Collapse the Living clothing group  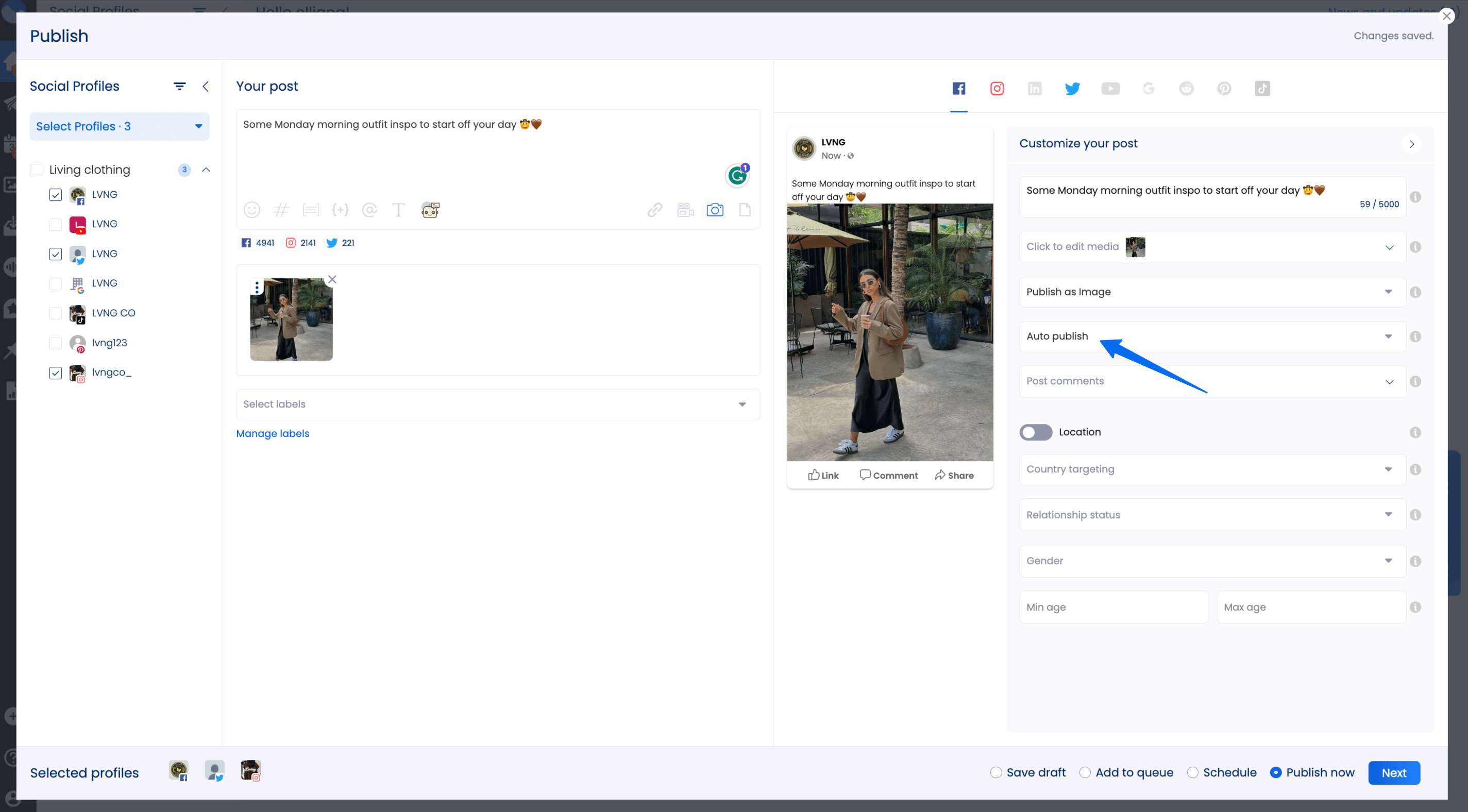[x=206, y=170]
